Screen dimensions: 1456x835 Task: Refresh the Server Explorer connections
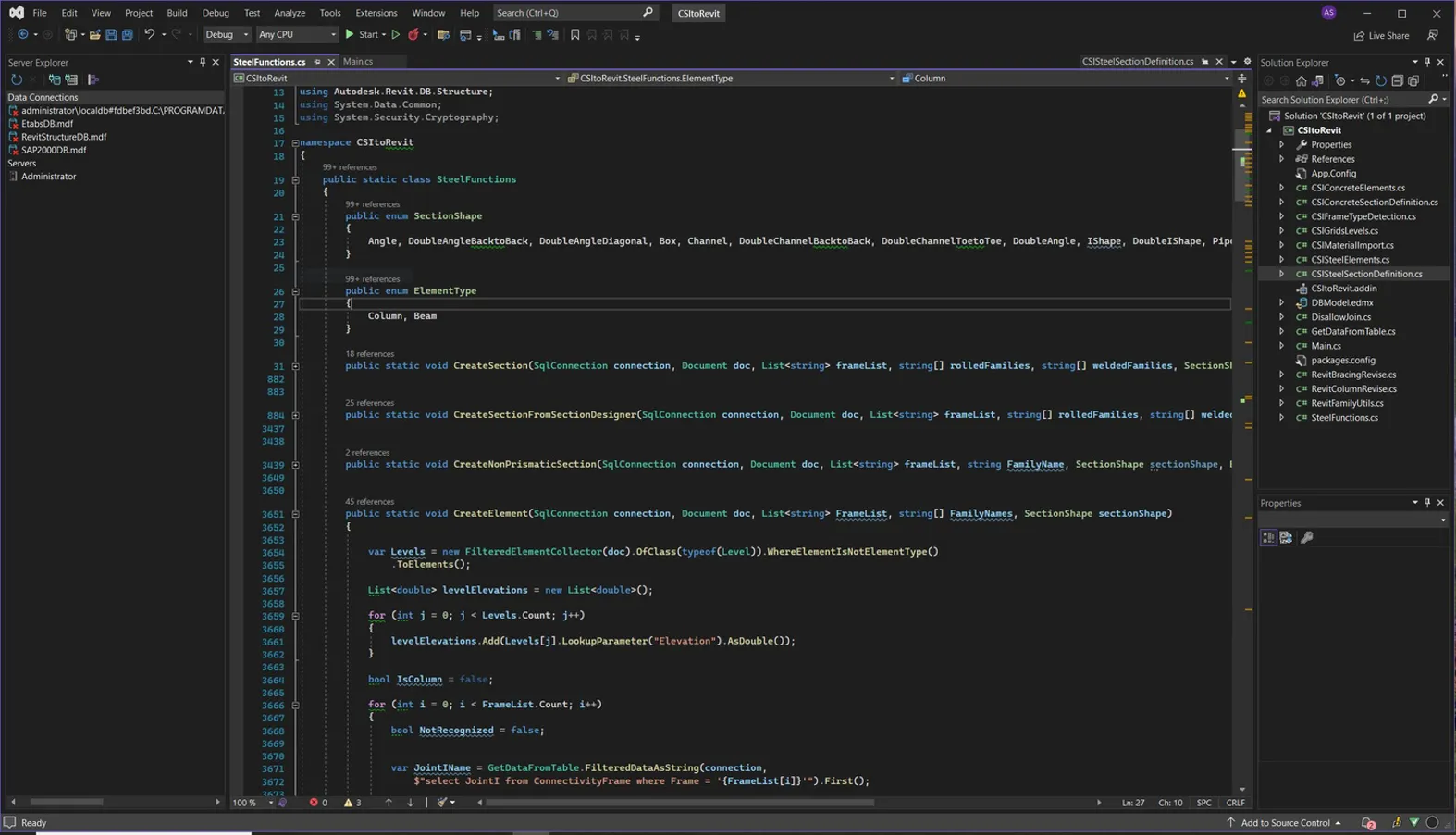[17, 80]
